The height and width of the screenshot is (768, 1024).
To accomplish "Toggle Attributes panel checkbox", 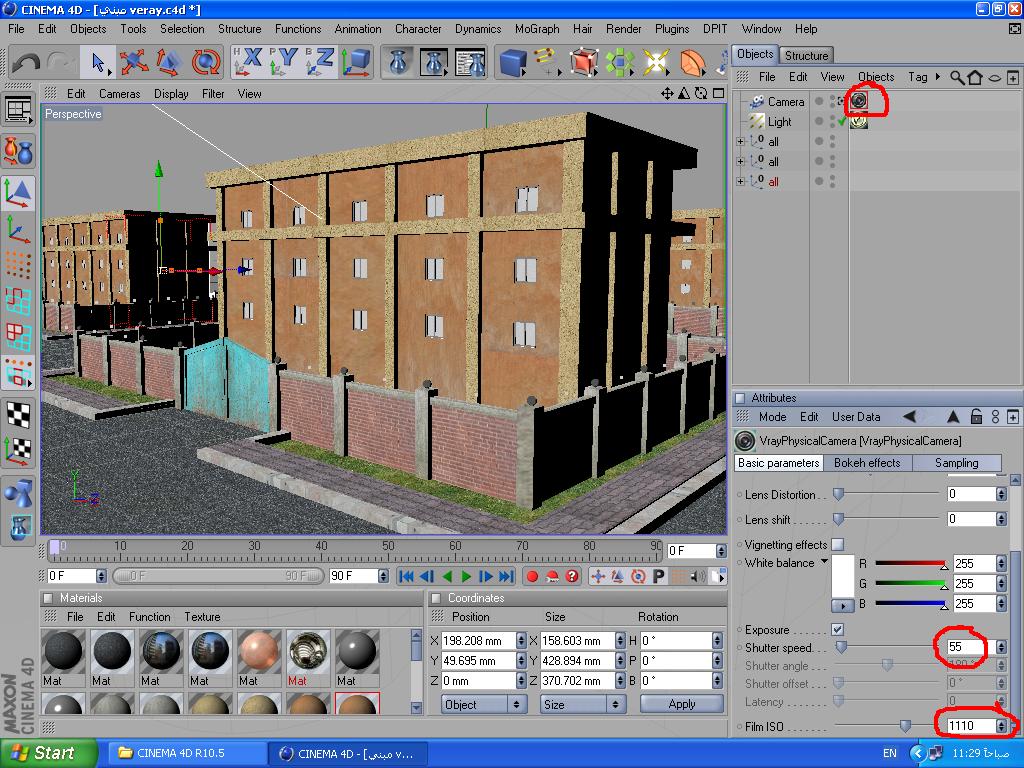I will (x=740, y=398).
